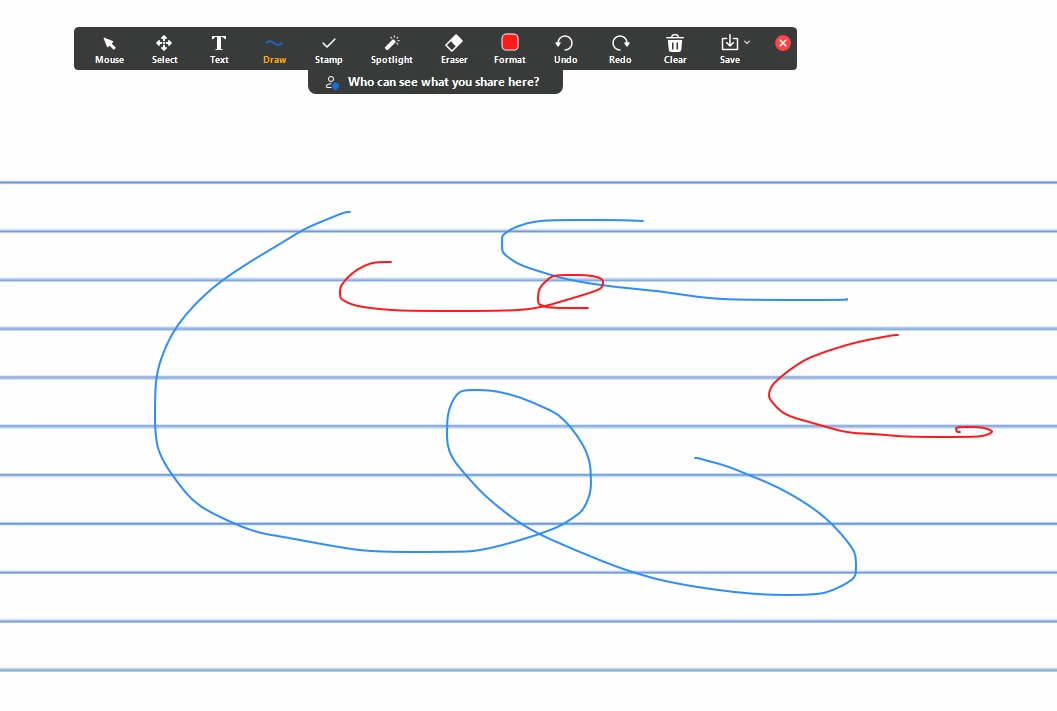Viewport: 1057px width, 711px height.
Task: Switch to the Eraser tool
Action: pyautogui.click(x=454, y=49)
